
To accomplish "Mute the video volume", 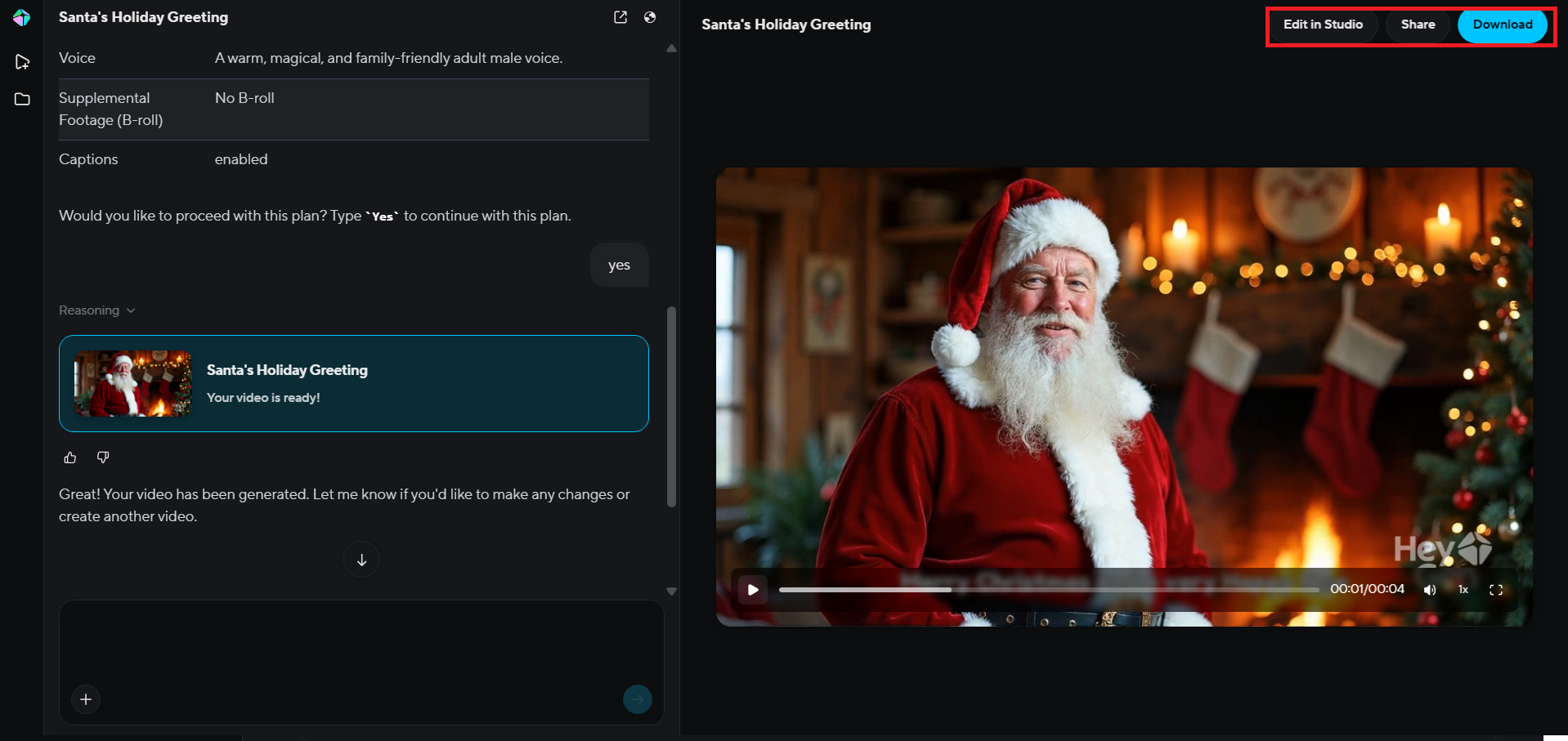I will [x=1430, y=590].
